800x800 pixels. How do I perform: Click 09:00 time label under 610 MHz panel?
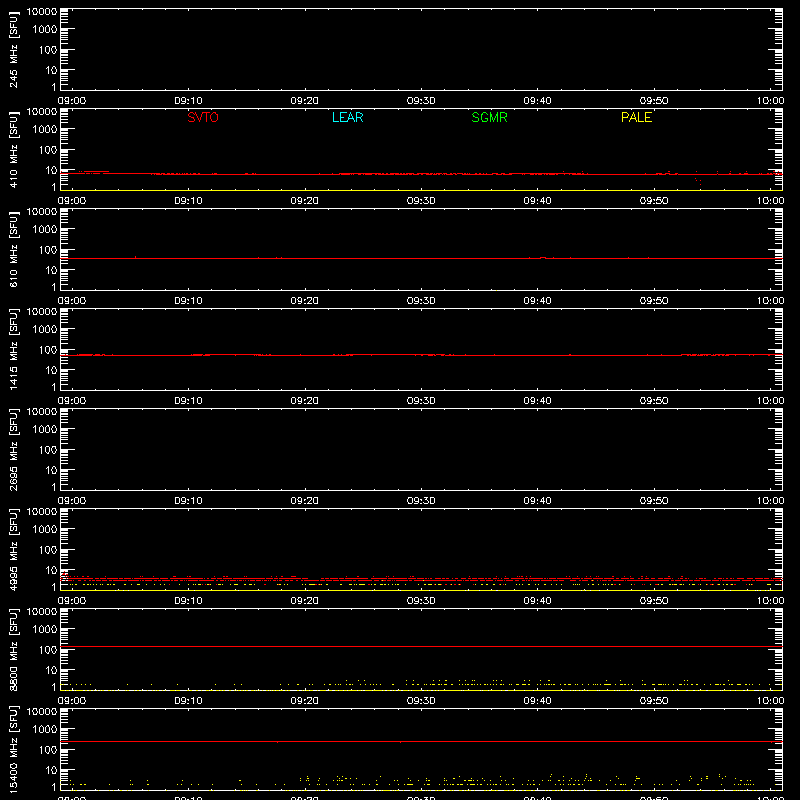(x=72, y=301)
